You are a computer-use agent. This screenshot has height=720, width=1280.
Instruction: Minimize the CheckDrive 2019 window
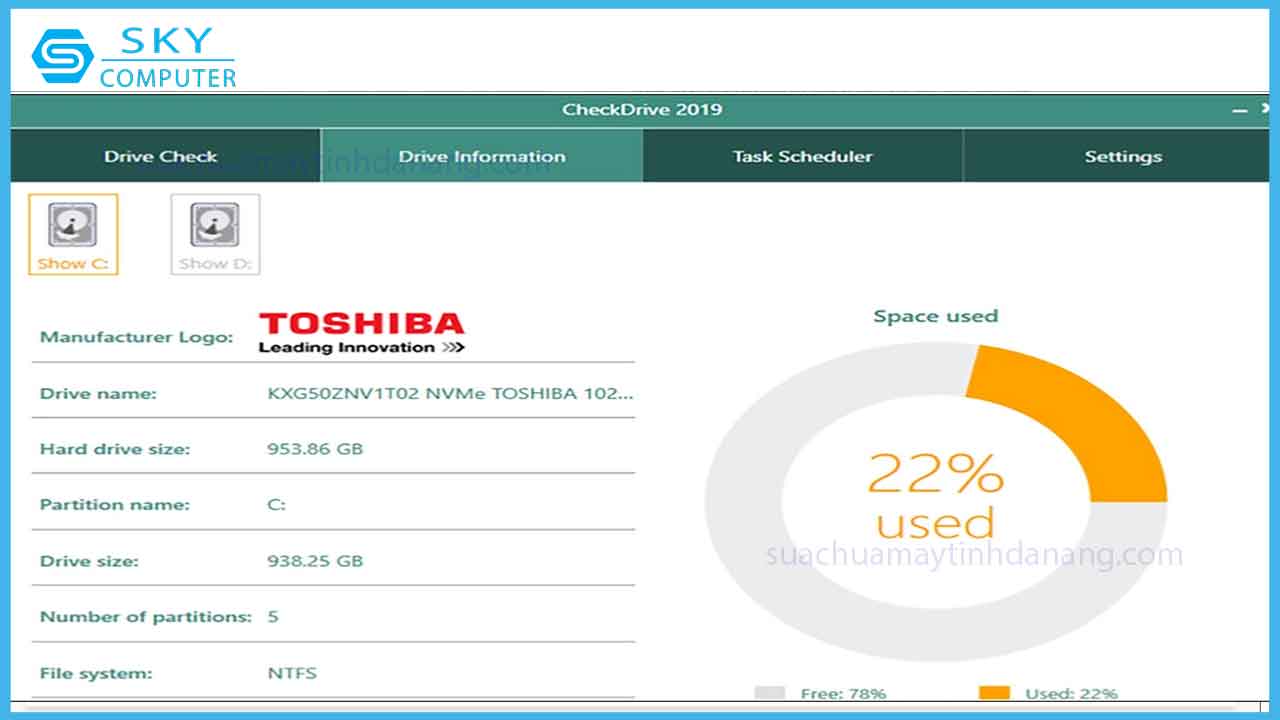(x=1240, y=110)
